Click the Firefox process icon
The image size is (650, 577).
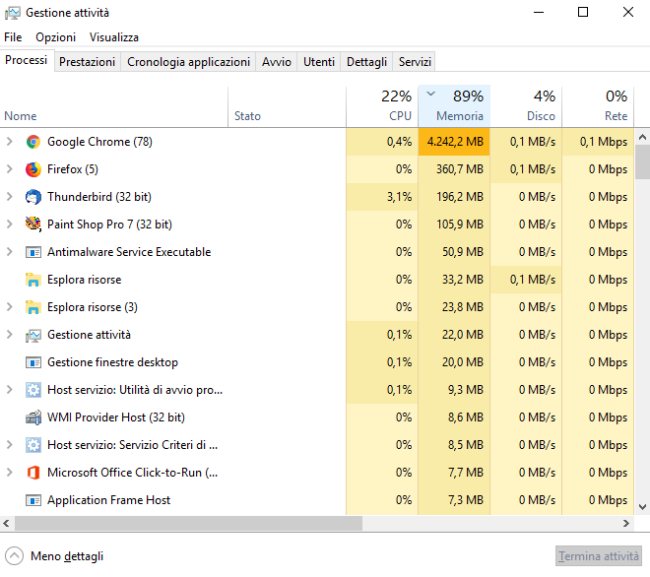coord(33,169)
